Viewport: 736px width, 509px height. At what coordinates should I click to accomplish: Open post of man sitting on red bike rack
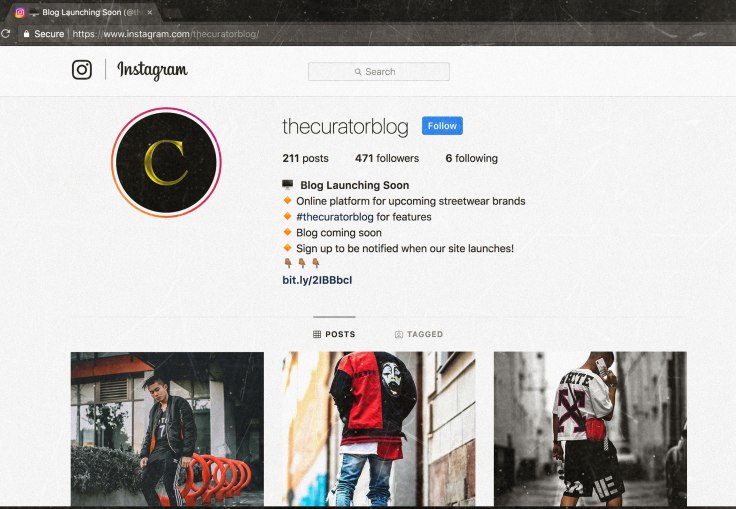click(x=167, y=429)
